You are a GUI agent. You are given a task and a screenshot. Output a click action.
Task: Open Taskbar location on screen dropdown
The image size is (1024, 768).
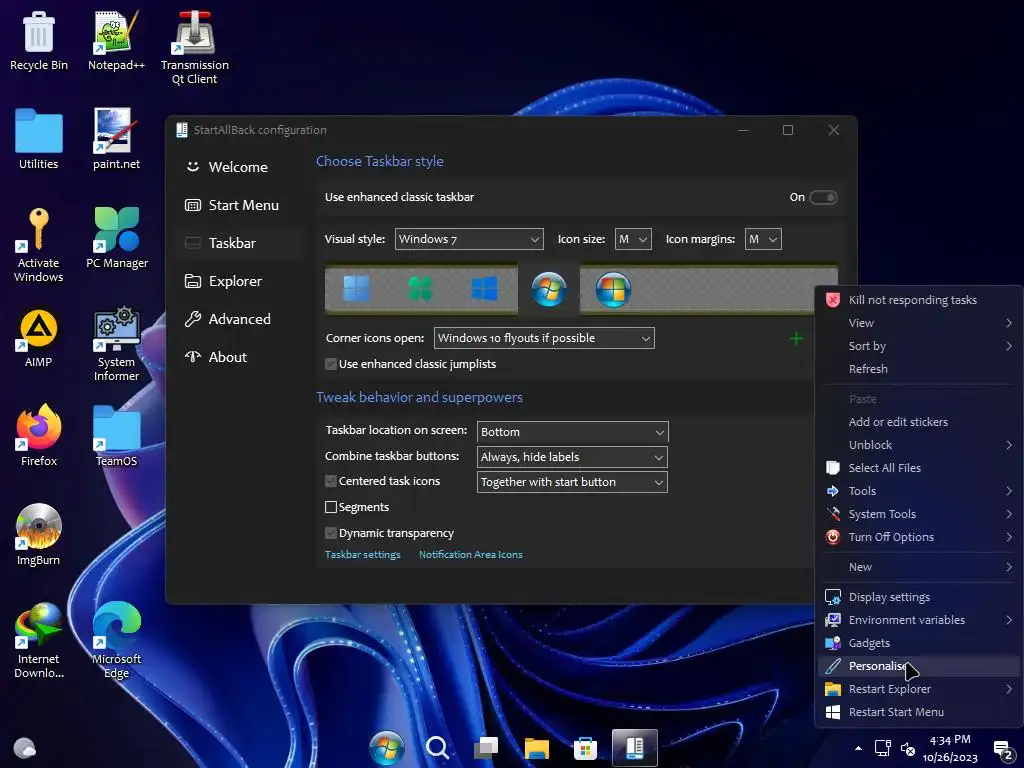coord(573,432)
